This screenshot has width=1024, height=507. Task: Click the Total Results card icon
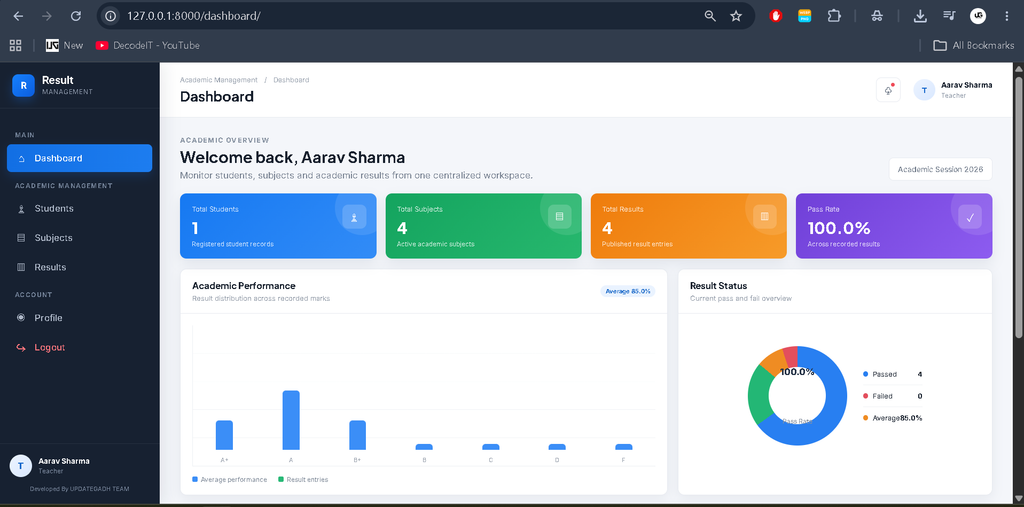pos(765,217)
